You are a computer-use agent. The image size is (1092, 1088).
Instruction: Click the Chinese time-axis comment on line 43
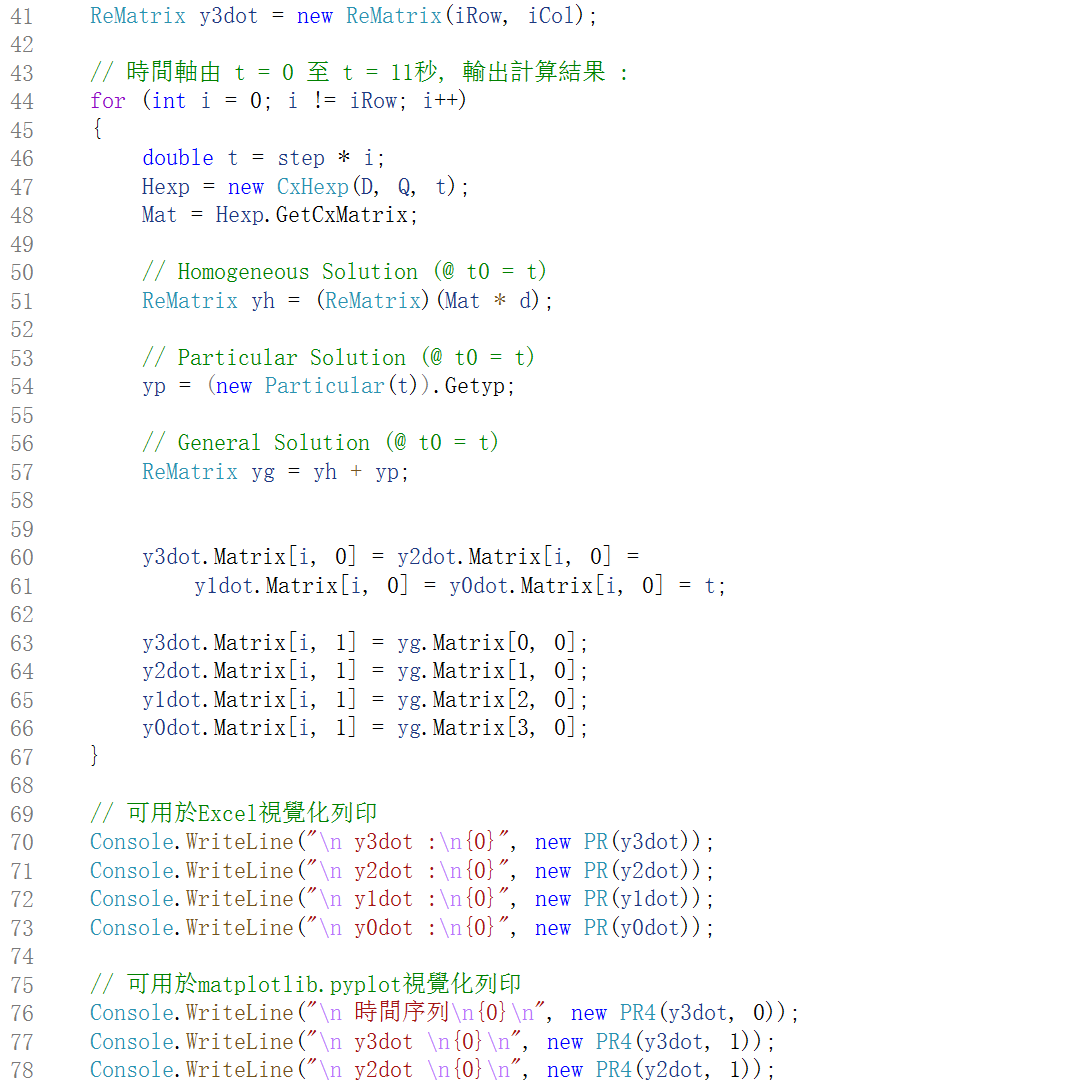click(359, 72)
